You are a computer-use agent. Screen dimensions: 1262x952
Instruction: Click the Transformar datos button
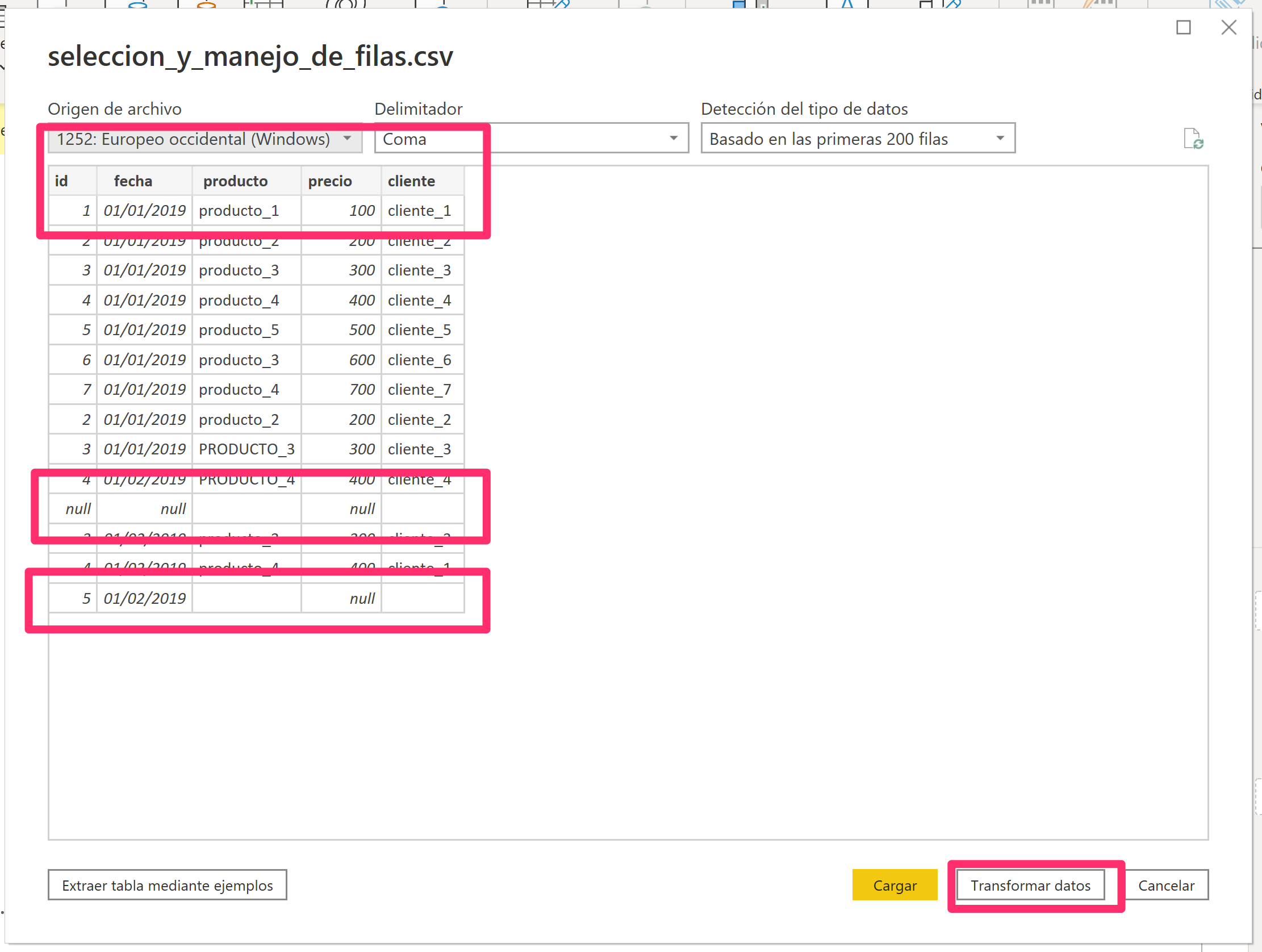click(1030, 885)
